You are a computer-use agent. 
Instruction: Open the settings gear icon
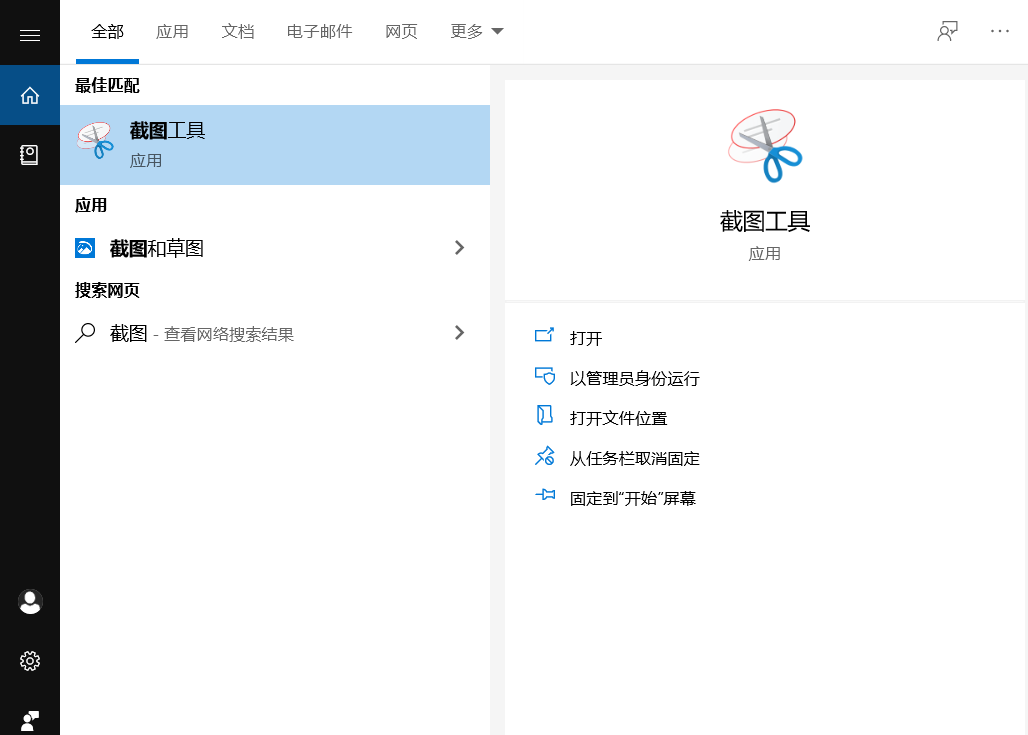pyautogui.click(x=30, y=661)
